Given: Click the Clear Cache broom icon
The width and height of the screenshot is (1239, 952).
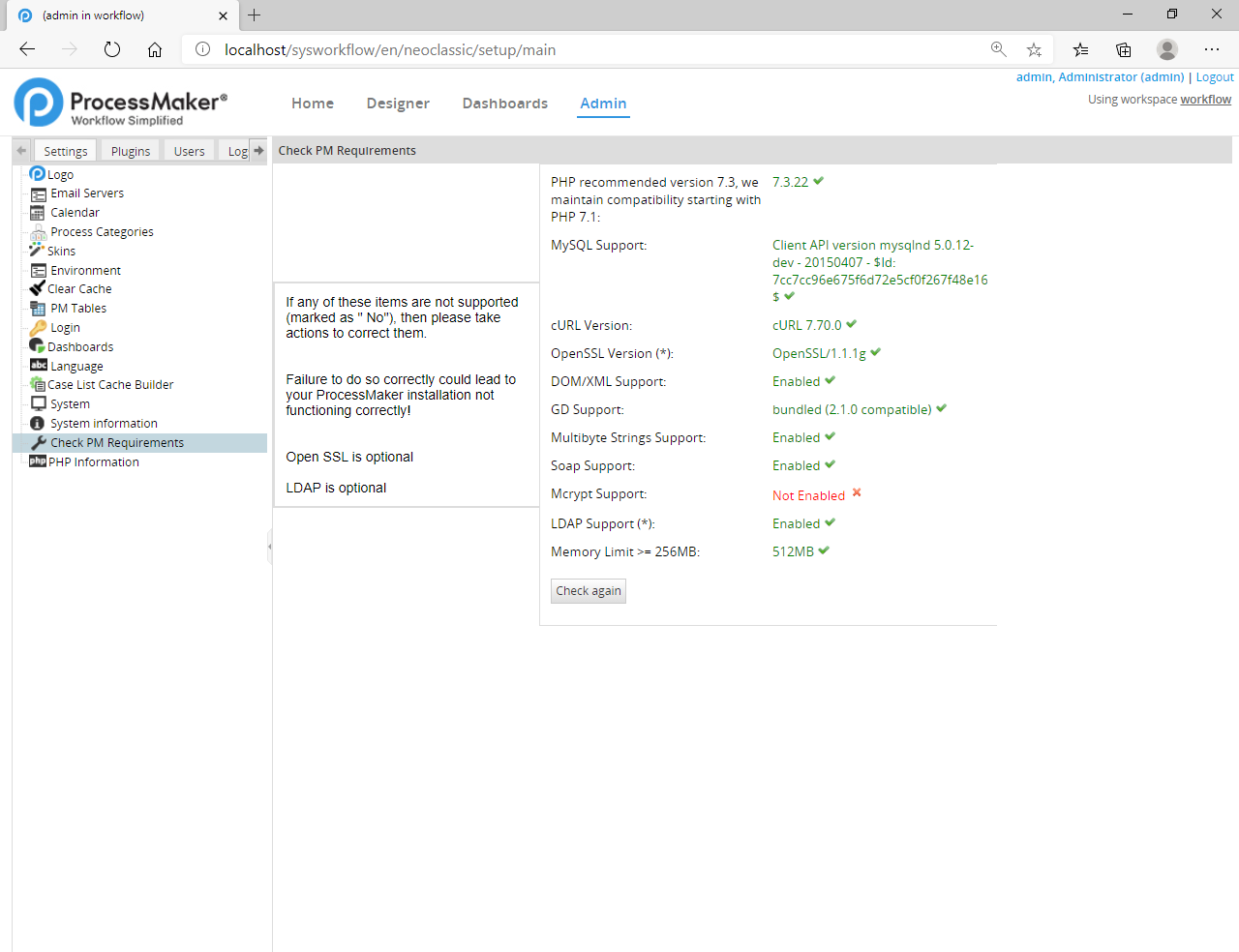Looking at the screenshot, I should pyautogui.click(x=37, y=288).
